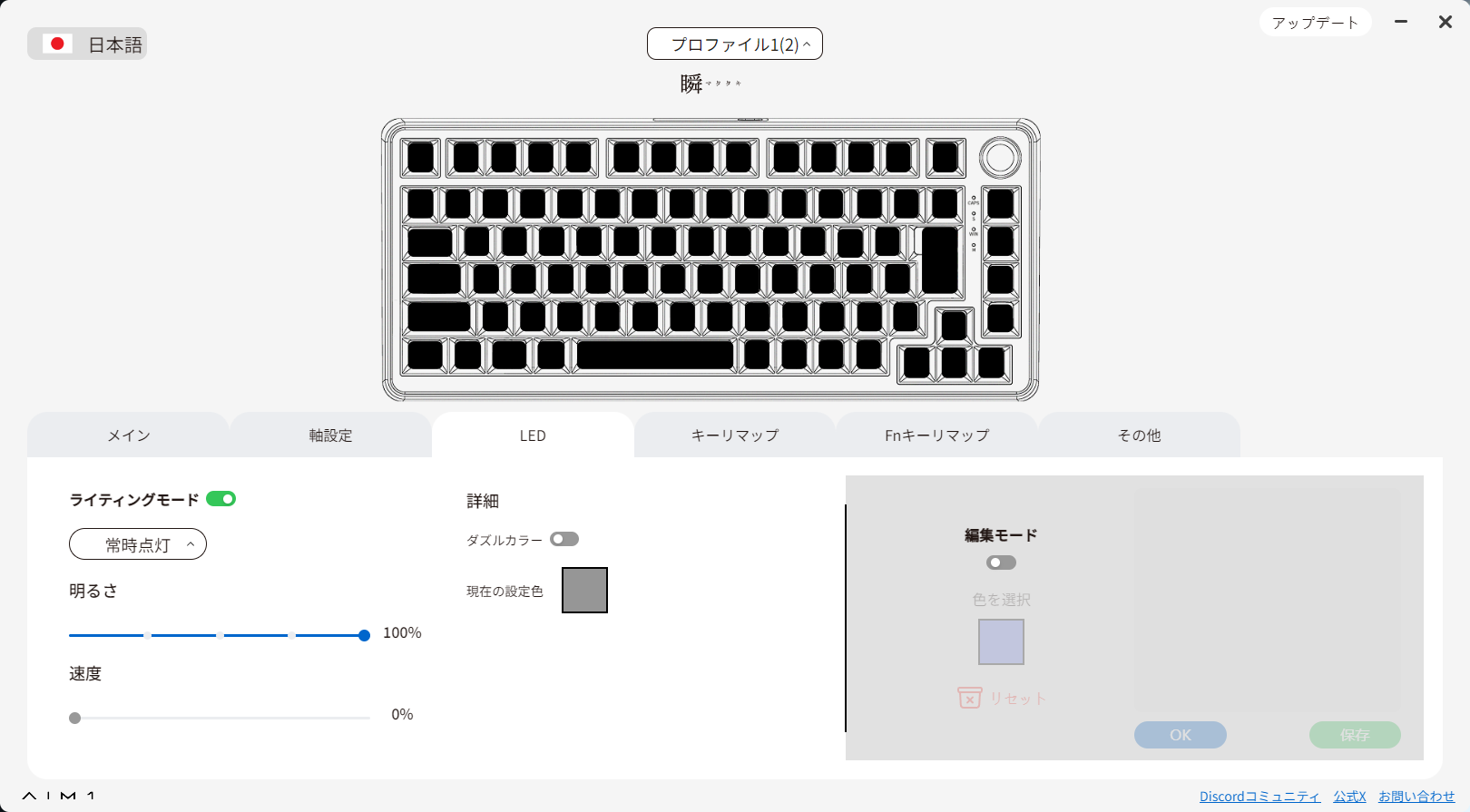Enable the ダズルカラー toggle
Screen dimensions: 1470x812
(x=564, y=539)
